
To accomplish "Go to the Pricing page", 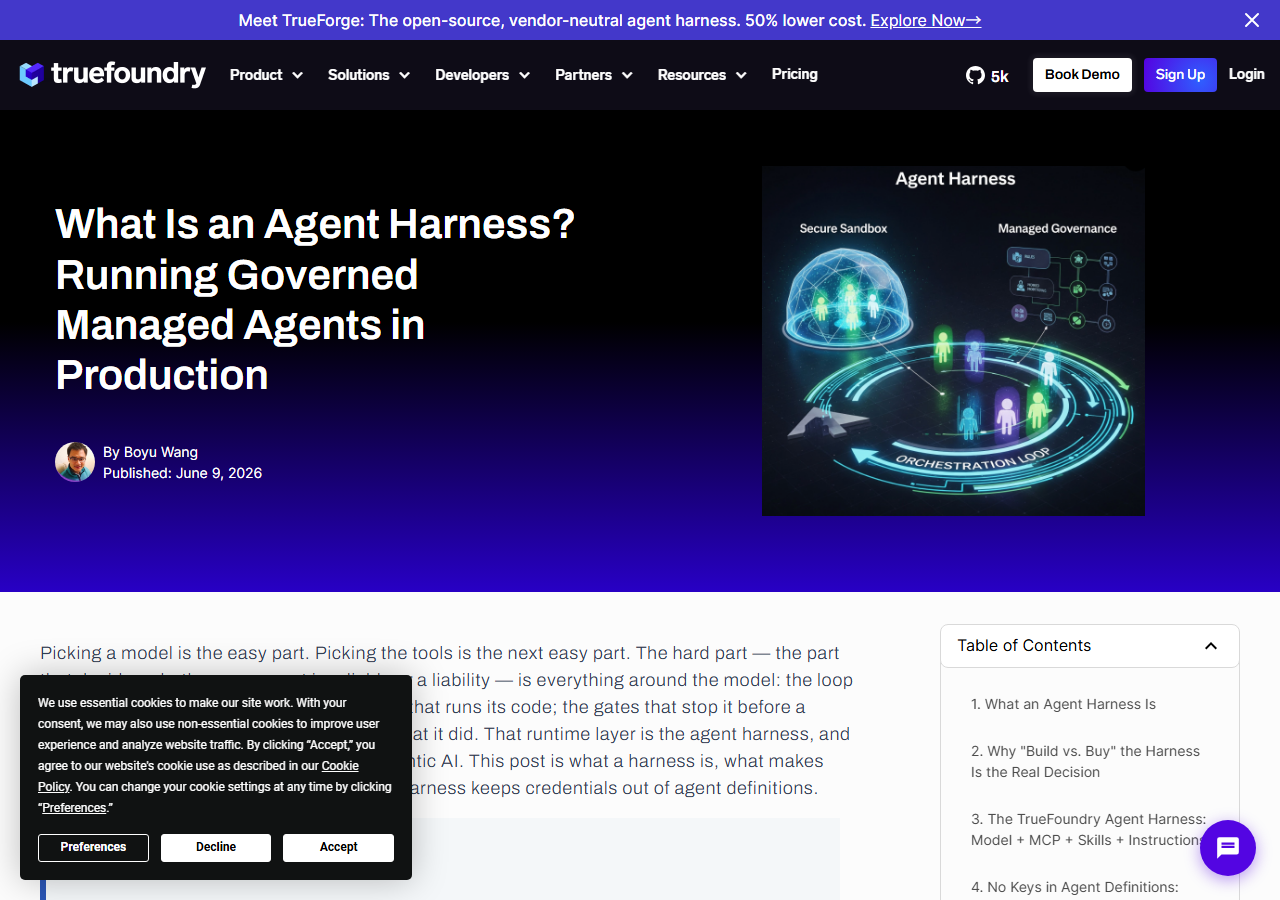I will [795, 74].
